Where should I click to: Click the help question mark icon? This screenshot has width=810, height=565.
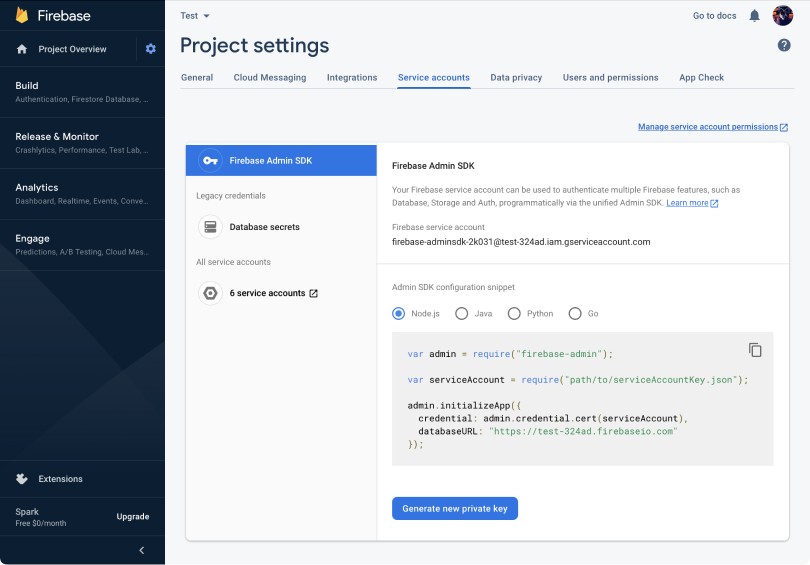coord(784,45)
